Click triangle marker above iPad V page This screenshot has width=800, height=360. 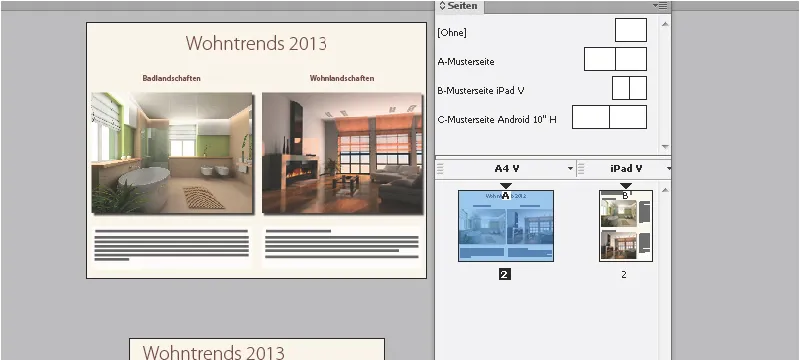(626, 186)
